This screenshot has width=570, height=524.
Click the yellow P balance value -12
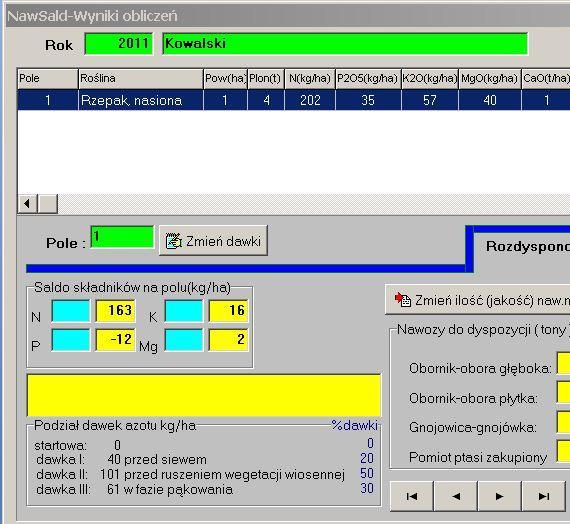(116, 340)
